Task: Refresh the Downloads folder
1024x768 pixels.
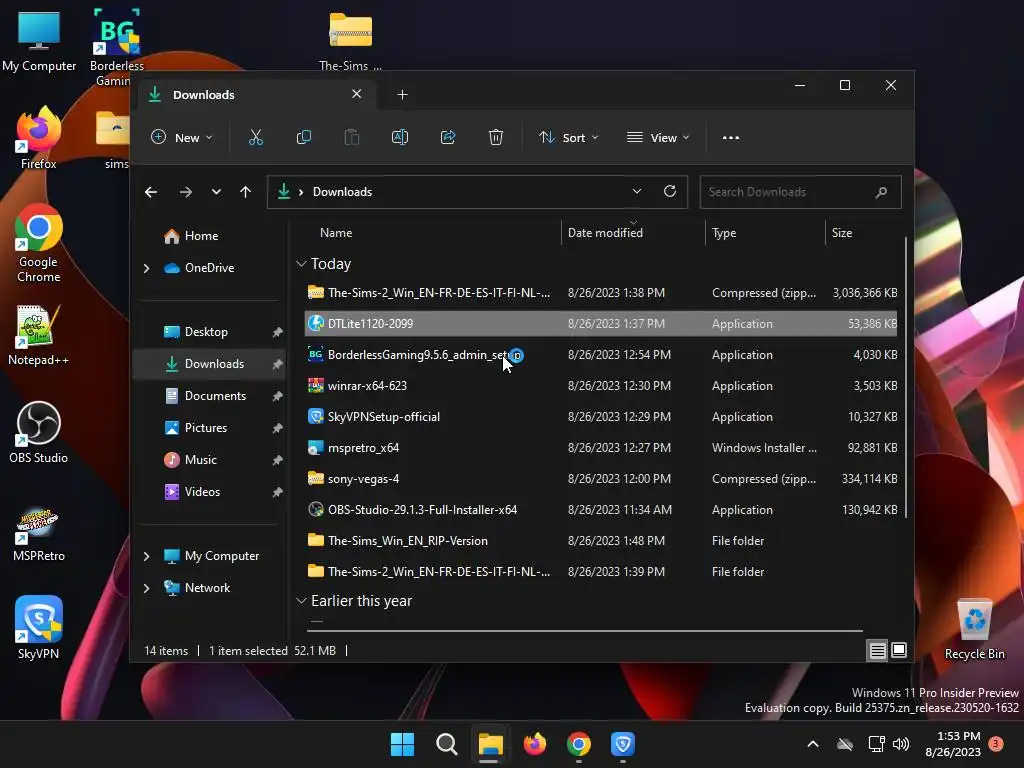Action: [669, 191]
